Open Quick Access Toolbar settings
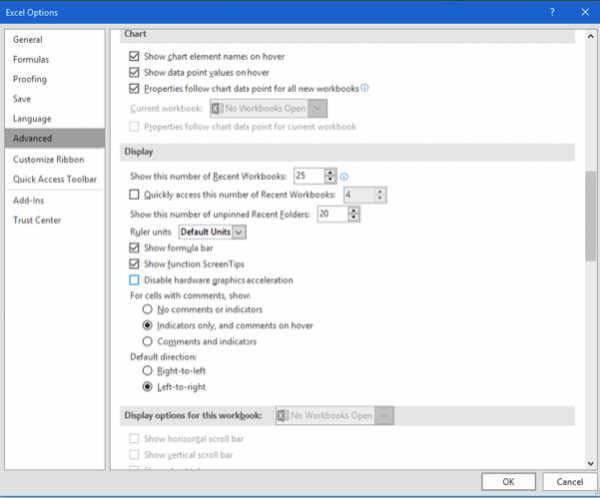Screen dimensions: 600x498 [55, 179]
